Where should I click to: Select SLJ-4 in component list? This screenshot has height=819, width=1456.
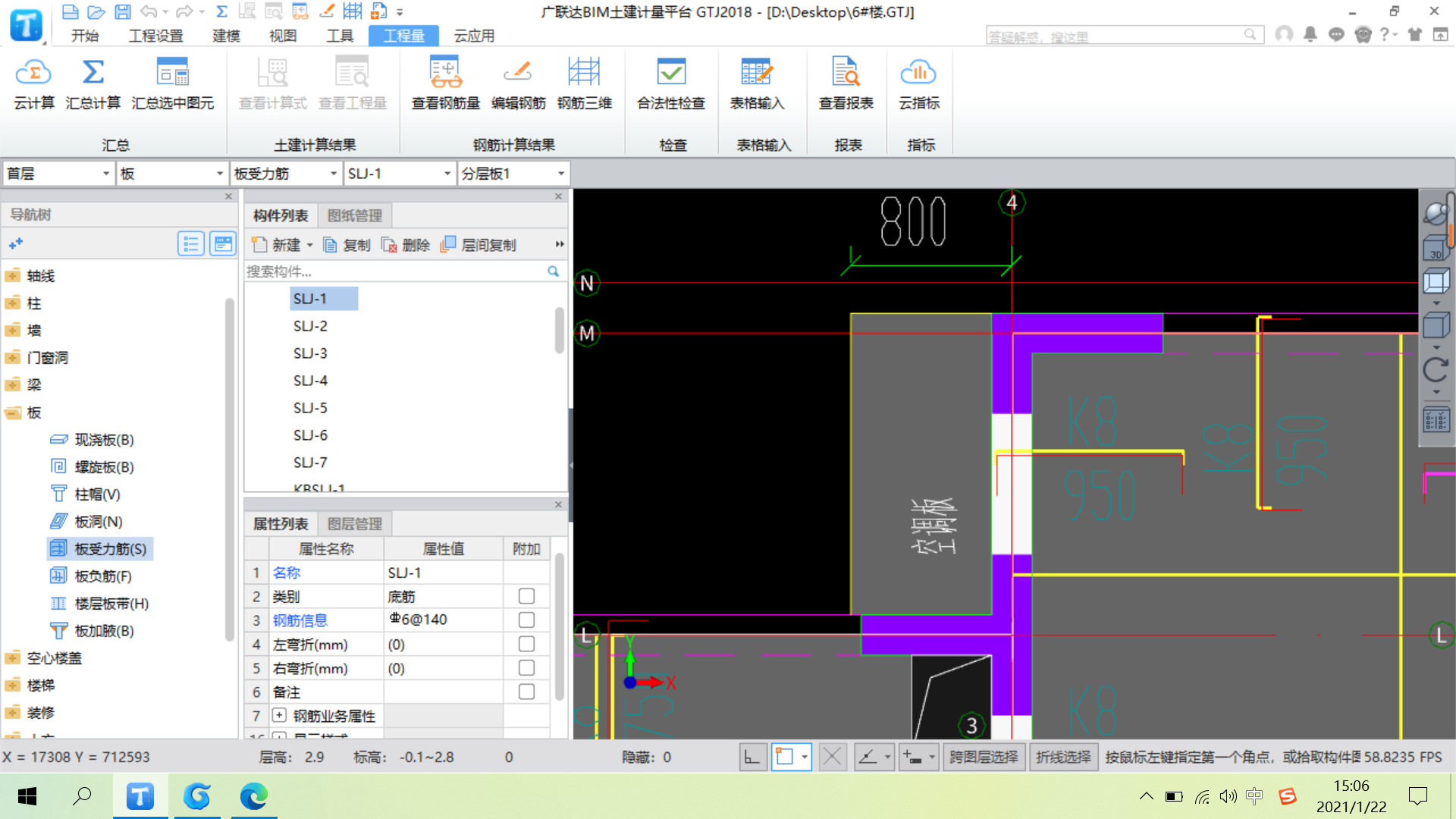click(x=310, y=381)
